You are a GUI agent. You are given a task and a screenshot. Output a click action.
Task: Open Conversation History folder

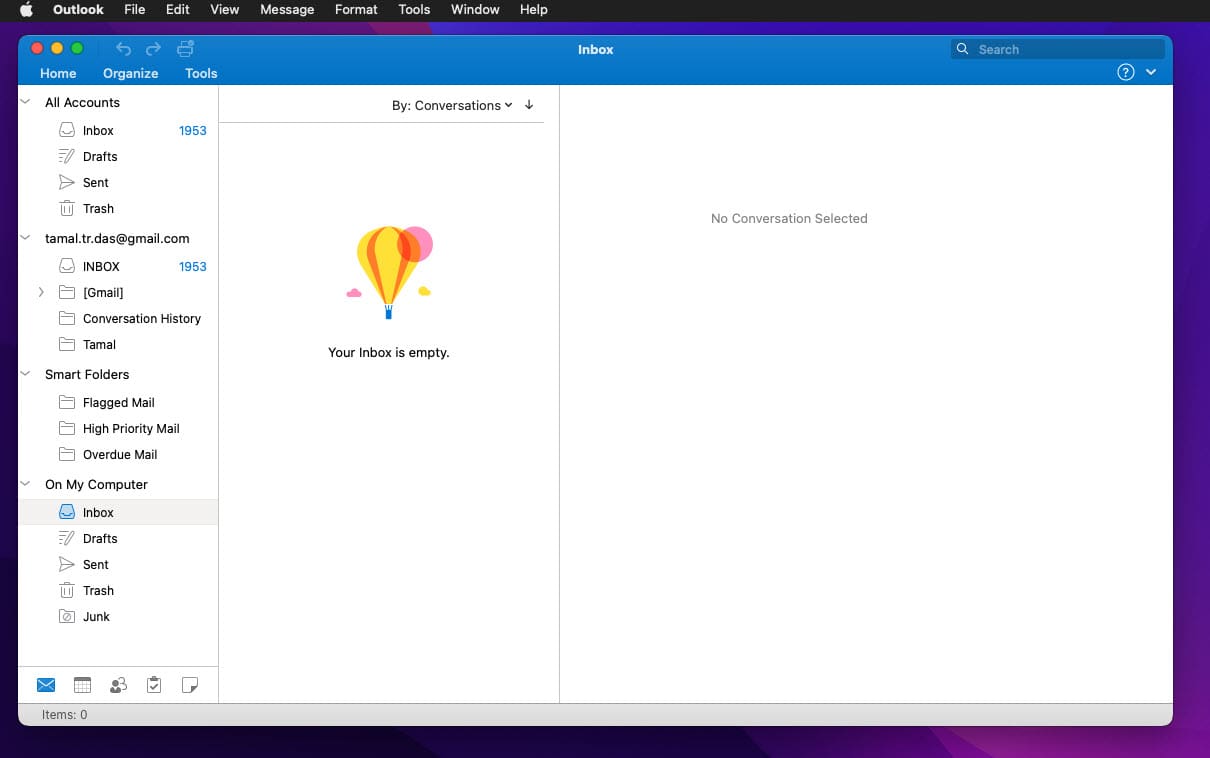point(141,318)
